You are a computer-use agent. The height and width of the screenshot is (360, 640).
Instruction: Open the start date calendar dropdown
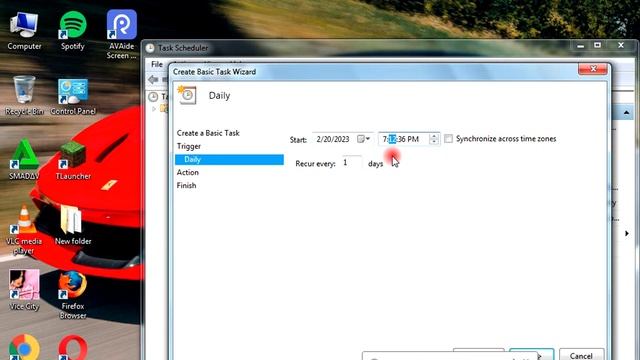[363, 139]
